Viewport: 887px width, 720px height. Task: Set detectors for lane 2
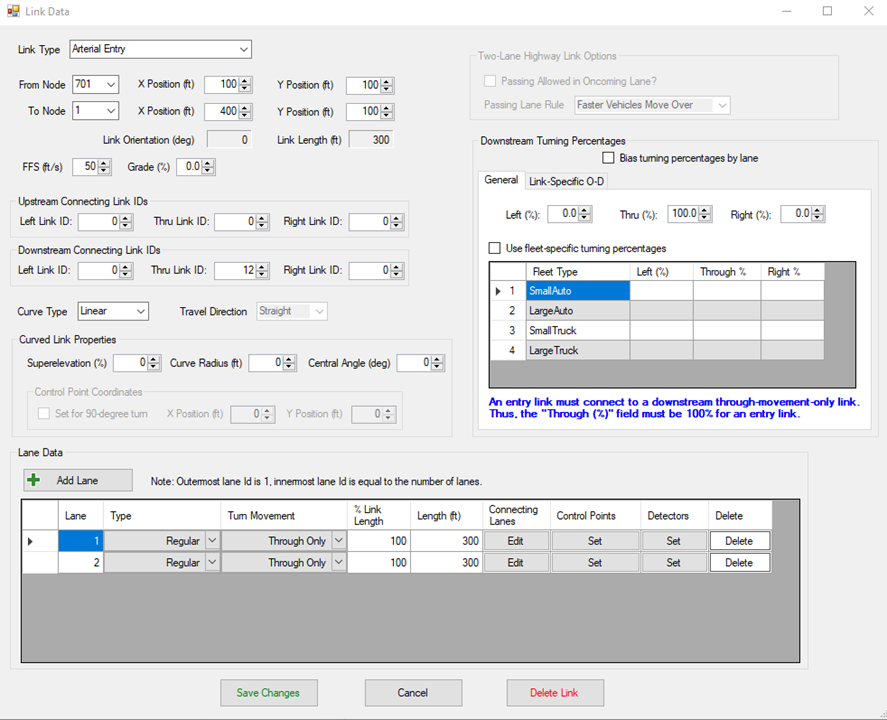[673, 562]
